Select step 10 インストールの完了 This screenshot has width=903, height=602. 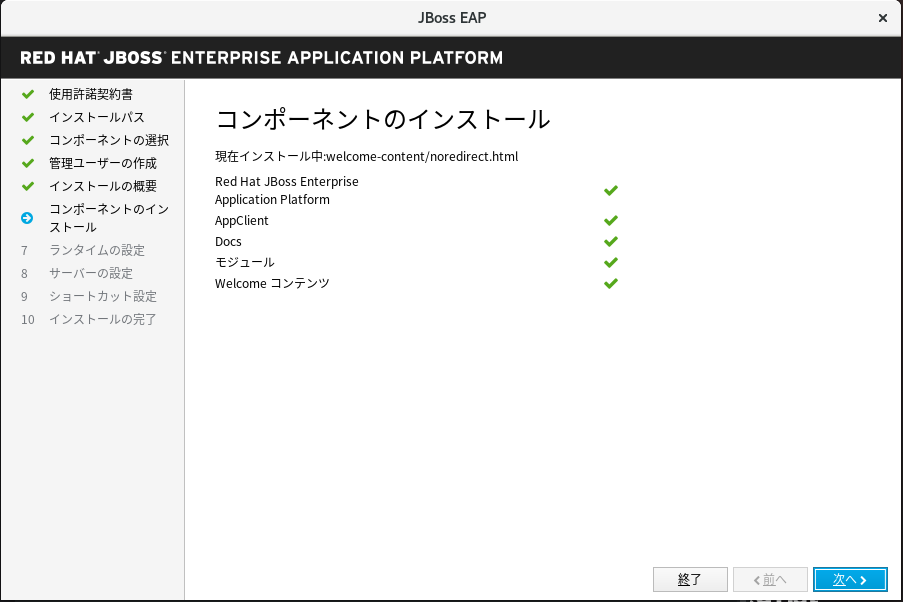point(103,319)
